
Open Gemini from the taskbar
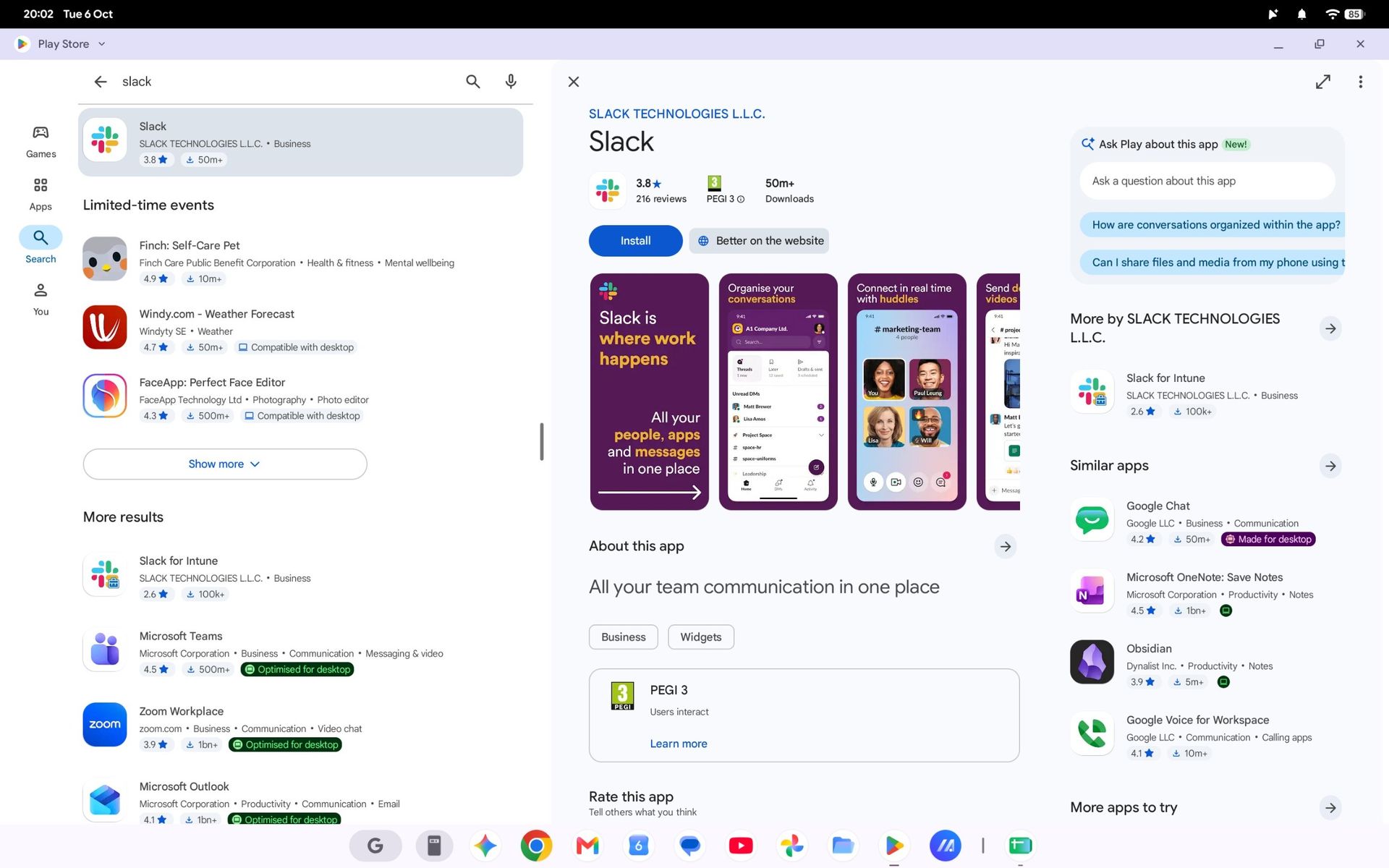coord(485,846)
